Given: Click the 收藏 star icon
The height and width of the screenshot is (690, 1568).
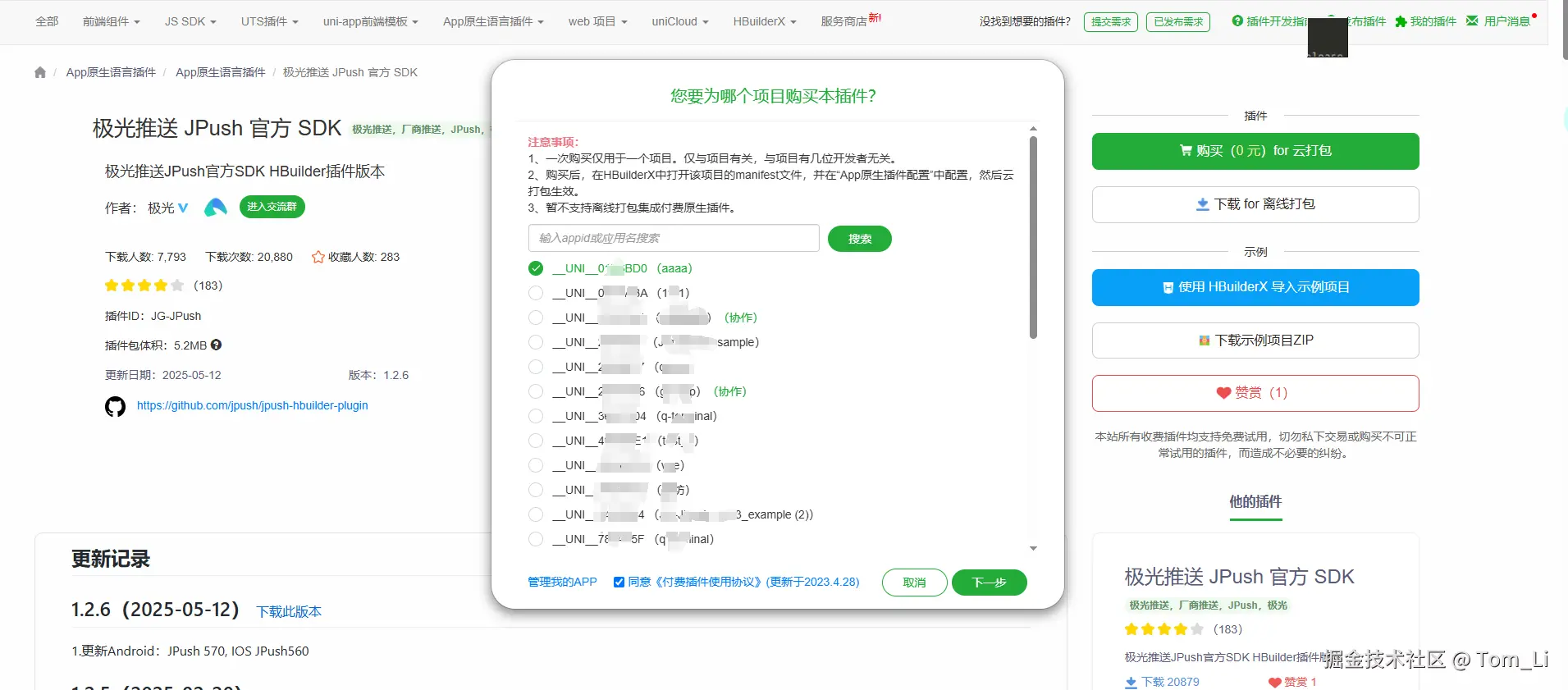Looking at the screenshot, I should pyautogui.click(x=318, y=257).
